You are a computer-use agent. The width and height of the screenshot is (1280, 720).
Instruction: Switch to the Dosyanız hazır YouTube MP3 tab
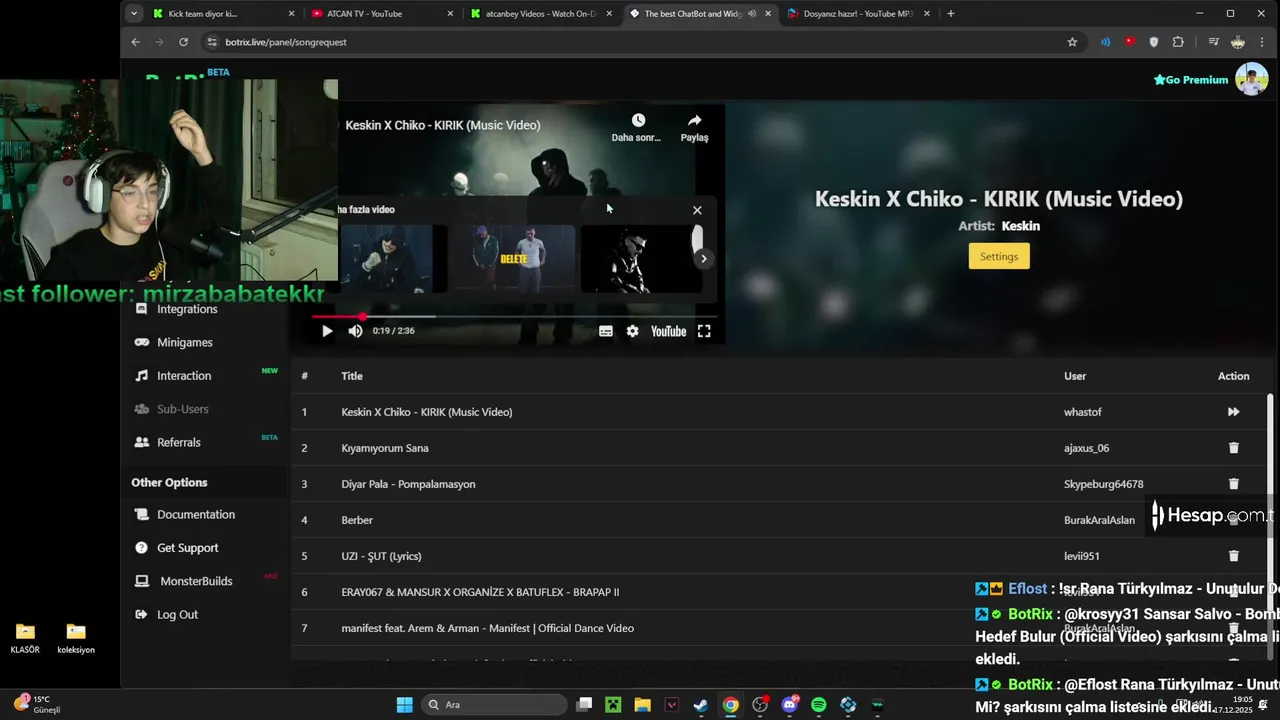tap(858, 14)
